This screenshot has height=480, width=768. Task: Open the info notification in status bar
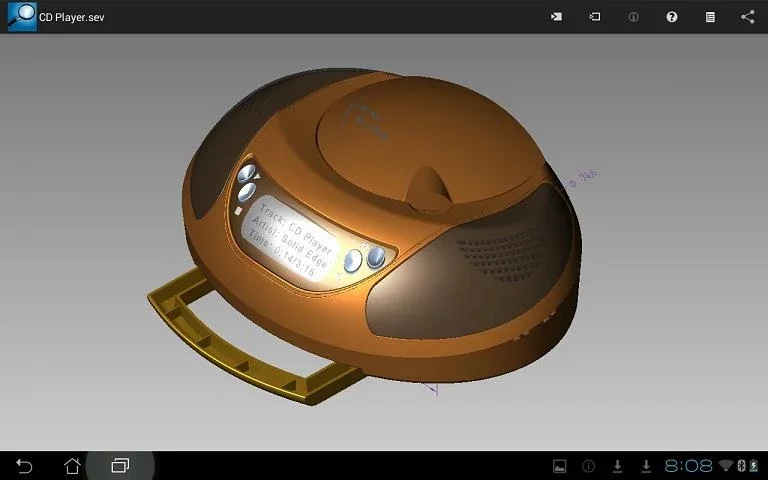[588, 466]
